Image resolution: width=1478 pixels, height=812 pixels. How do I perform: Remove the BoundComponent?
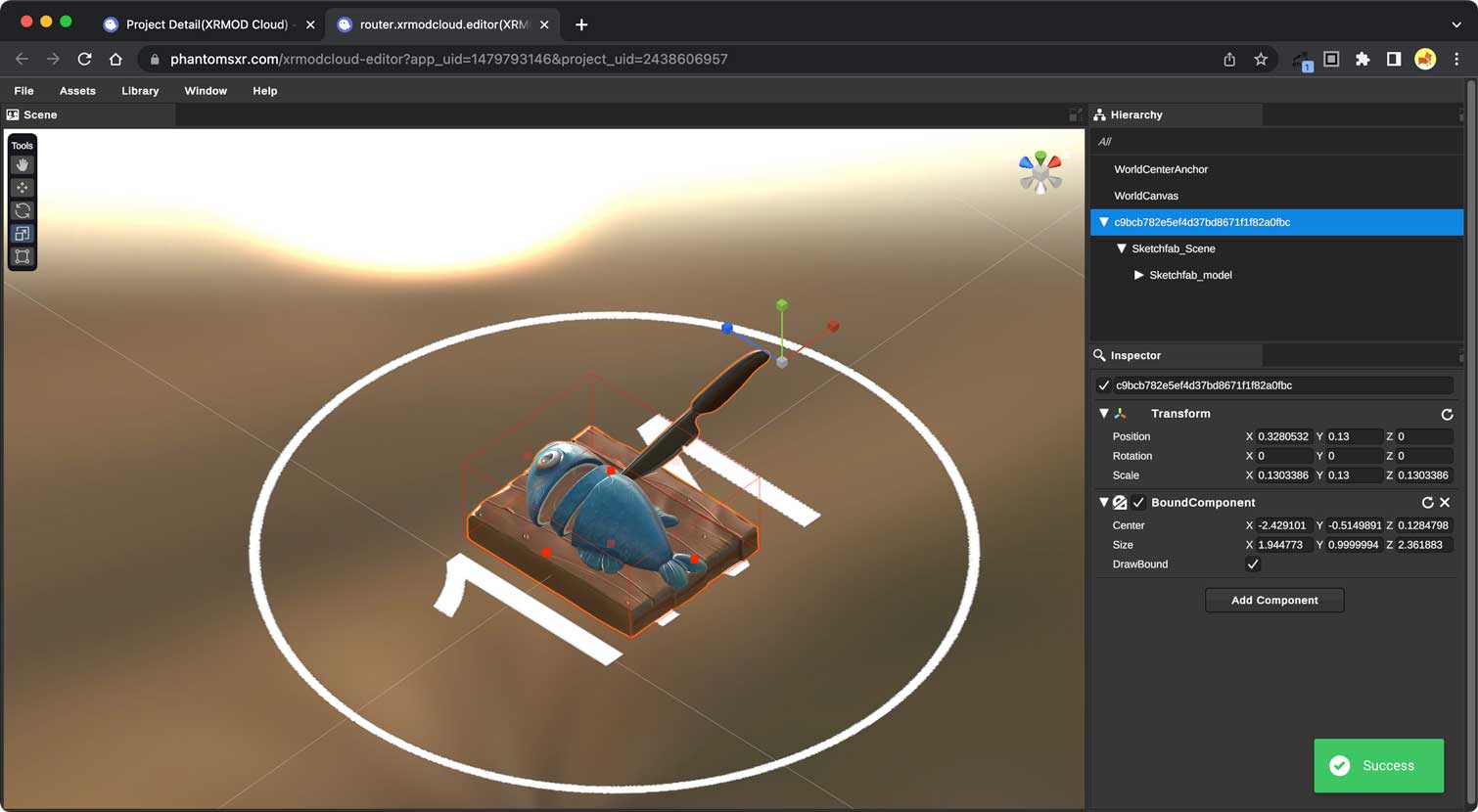click(1445, 503)
